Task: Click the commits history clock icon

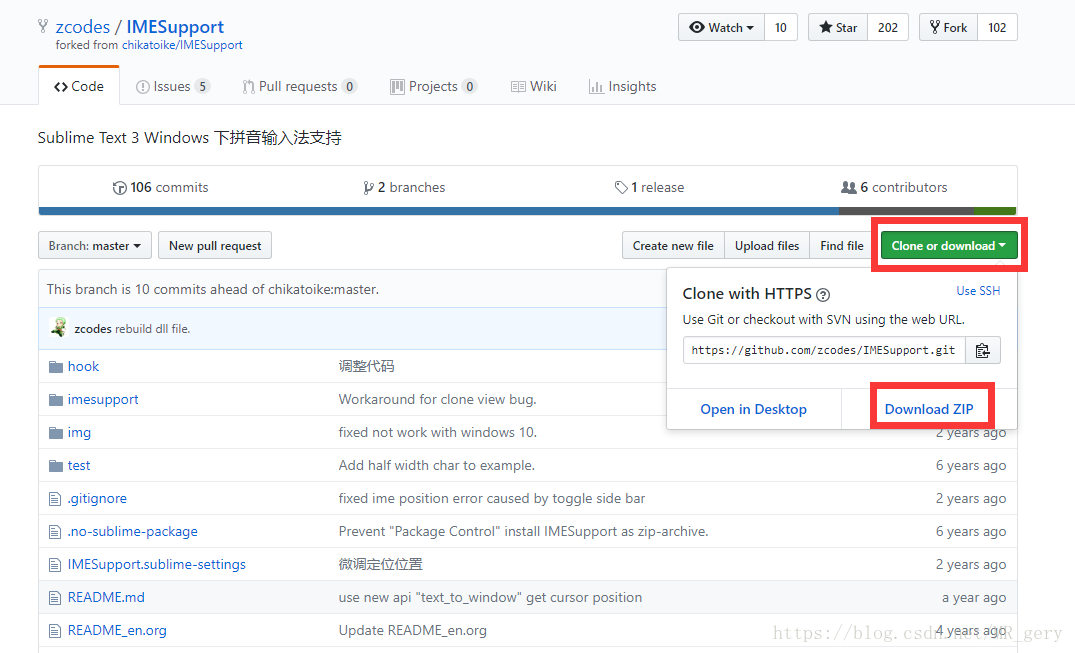Action: pyautogui.click(x=119, y=188)
